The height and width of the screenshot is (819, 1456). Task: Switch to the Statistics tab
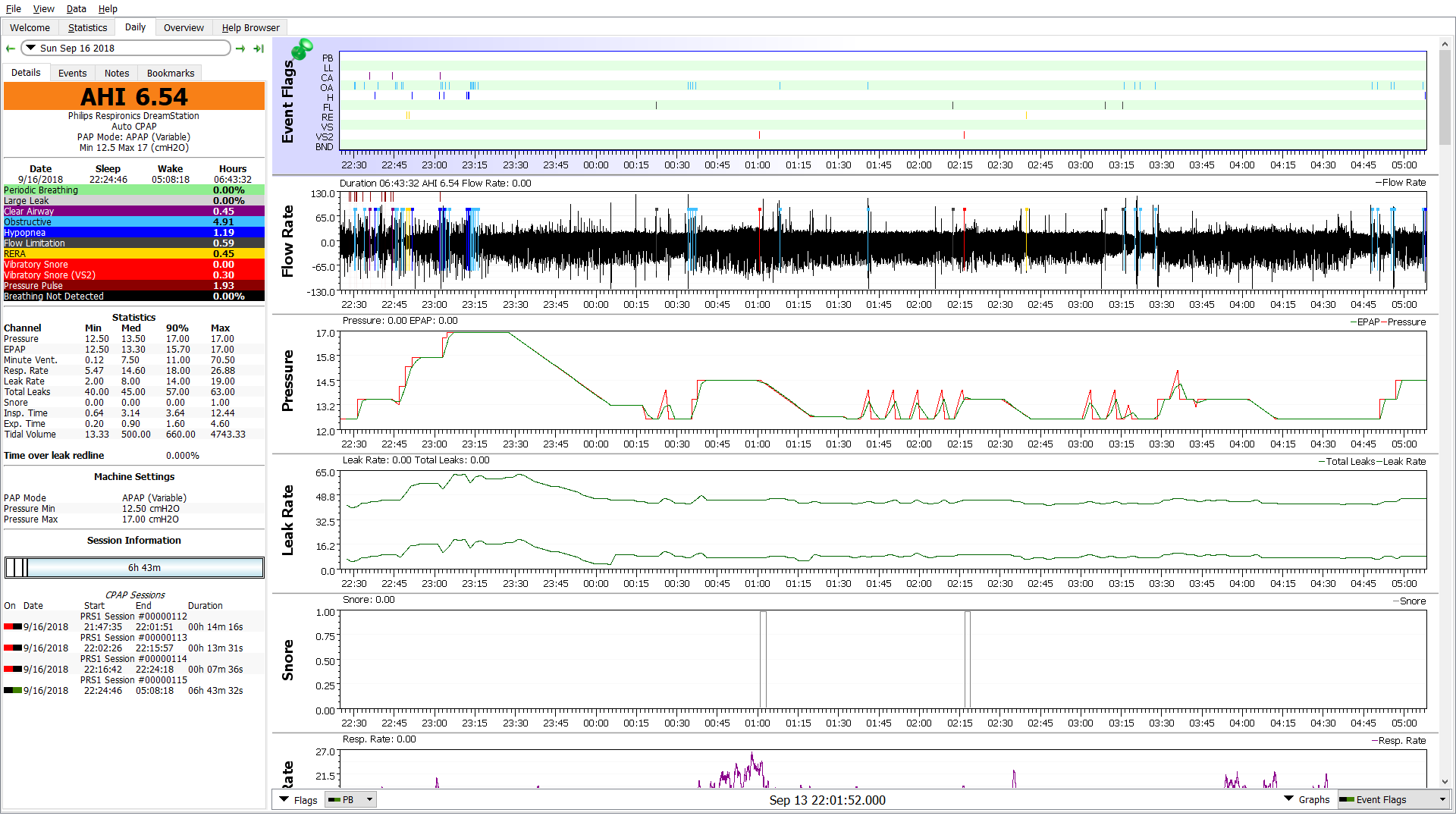(87, 27)
